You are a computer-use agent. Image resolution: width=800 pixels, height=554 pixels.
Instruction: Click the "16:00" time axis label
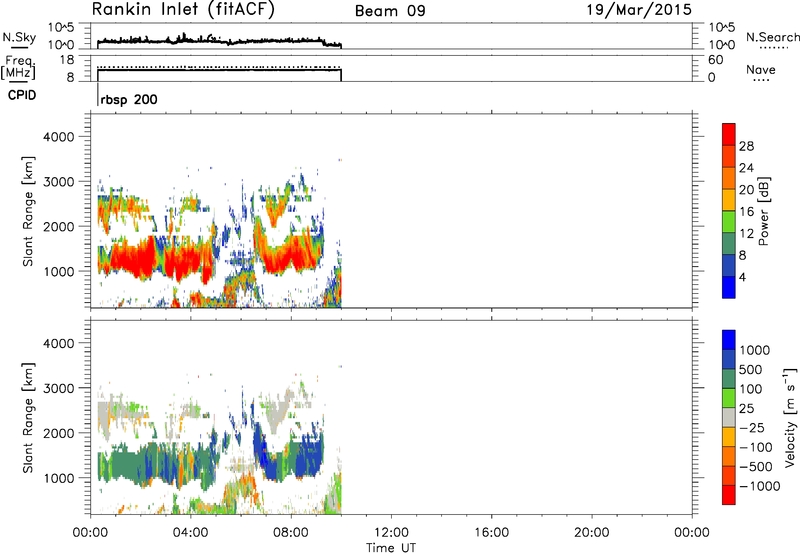492,533
